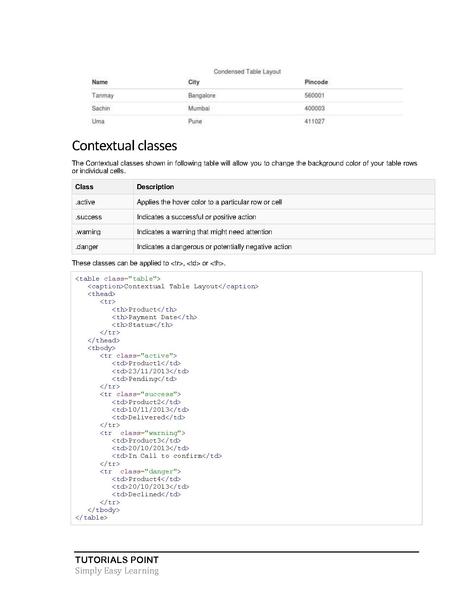Click 'These classes can be applied to' sentence
This screenshot has height=599, width=463.
149,263
